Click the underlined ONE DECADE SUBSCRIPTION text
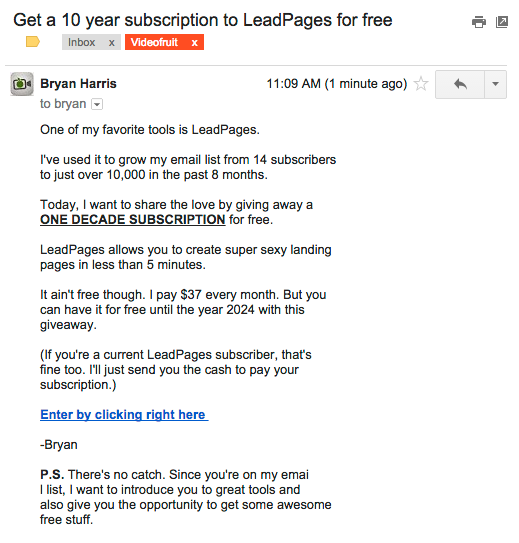 point(133,220)
